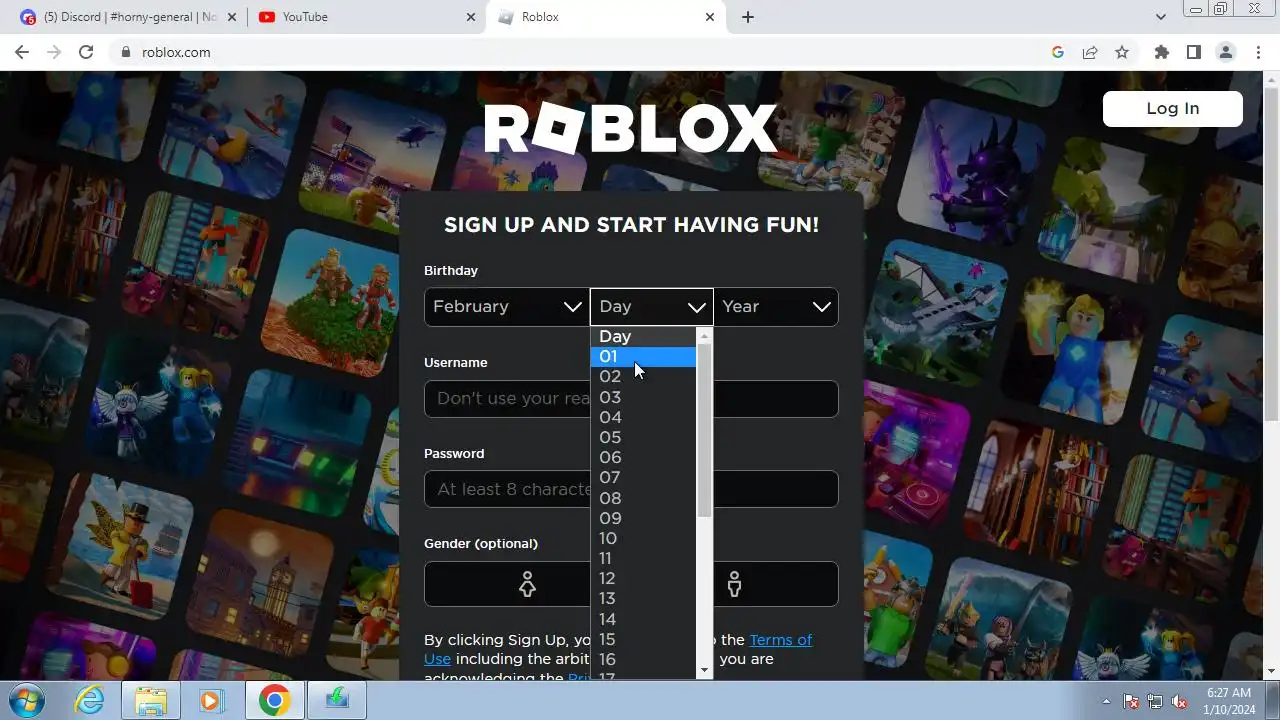
Task: Click day list scrollbar up arrow
Action: point(704,336)
